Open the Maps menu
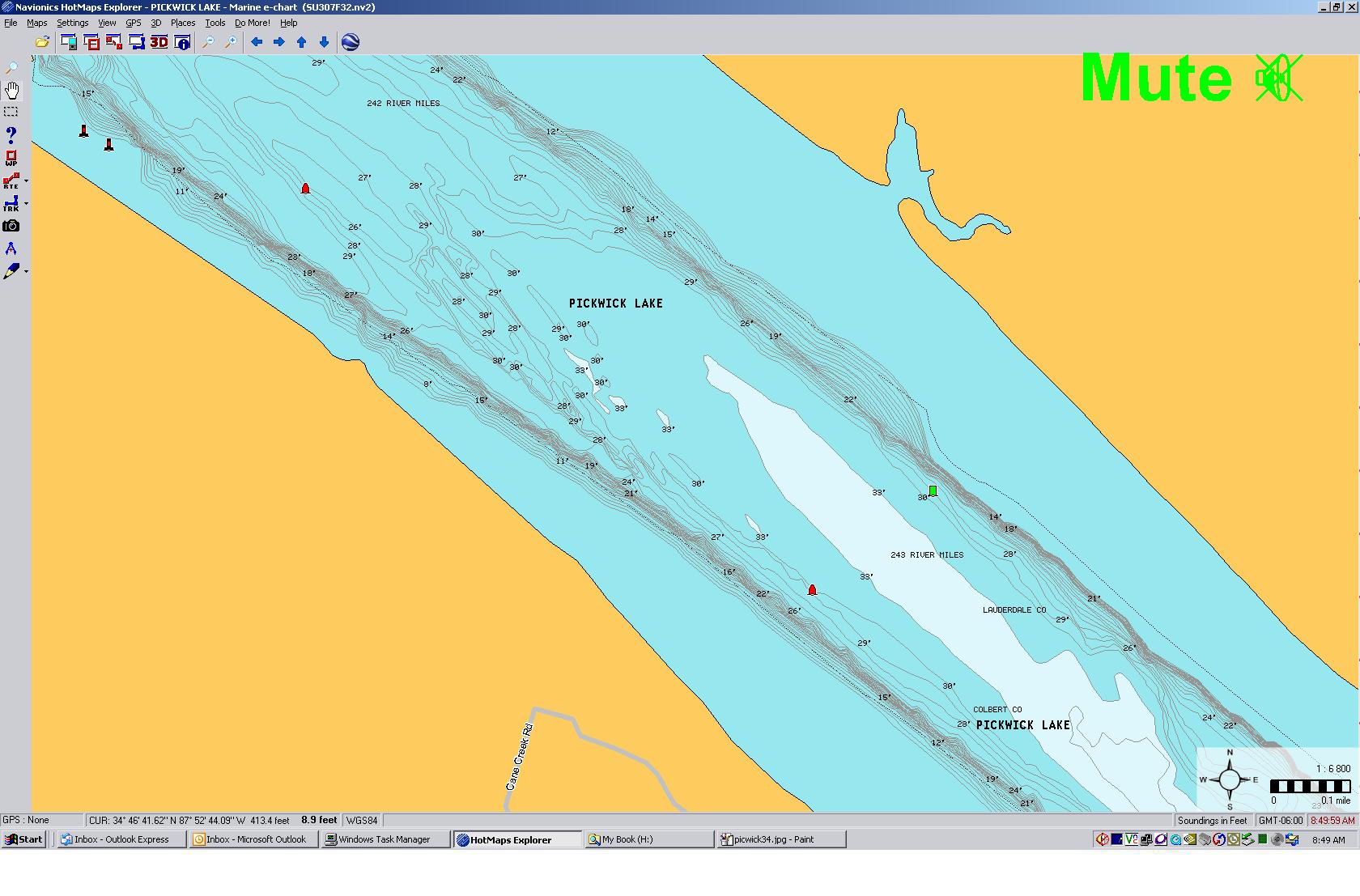Image resolution: width=1360 pixels, height=896 pixels. (x=36, y=23)
